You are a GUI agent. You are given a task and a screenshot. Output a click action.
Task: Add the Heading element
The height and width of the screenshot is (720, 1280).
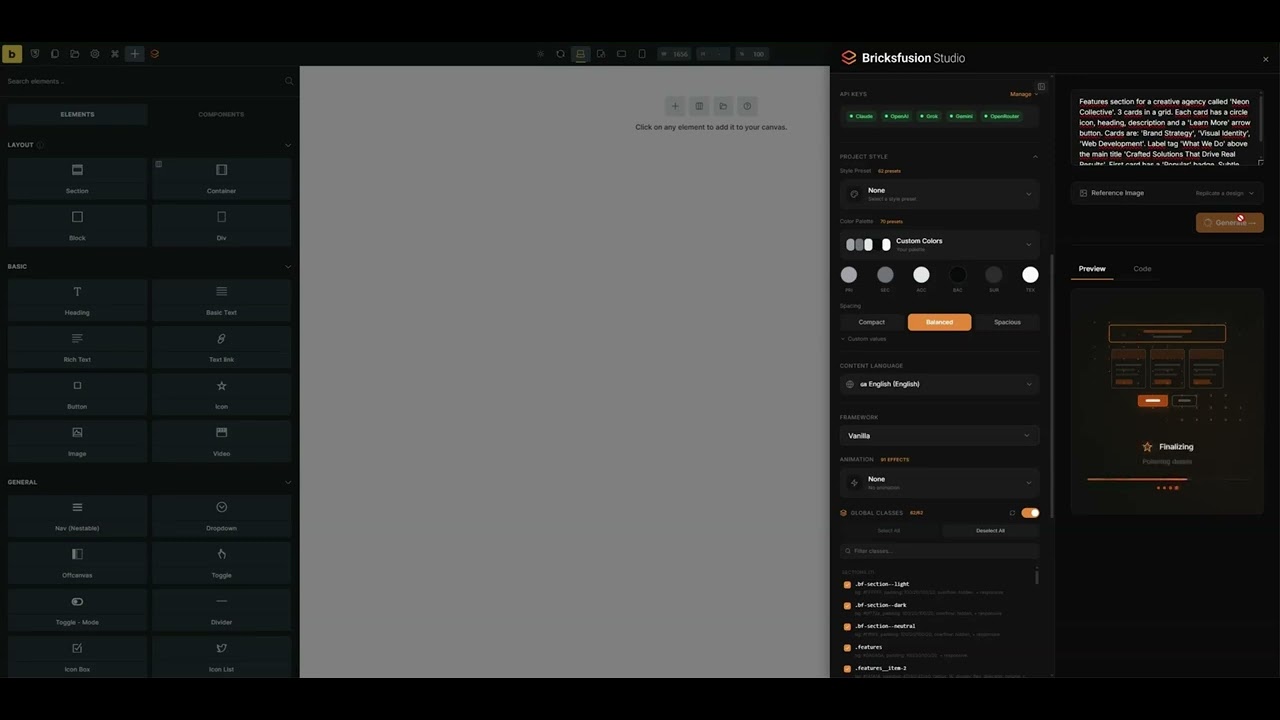(x=77, y=300)
